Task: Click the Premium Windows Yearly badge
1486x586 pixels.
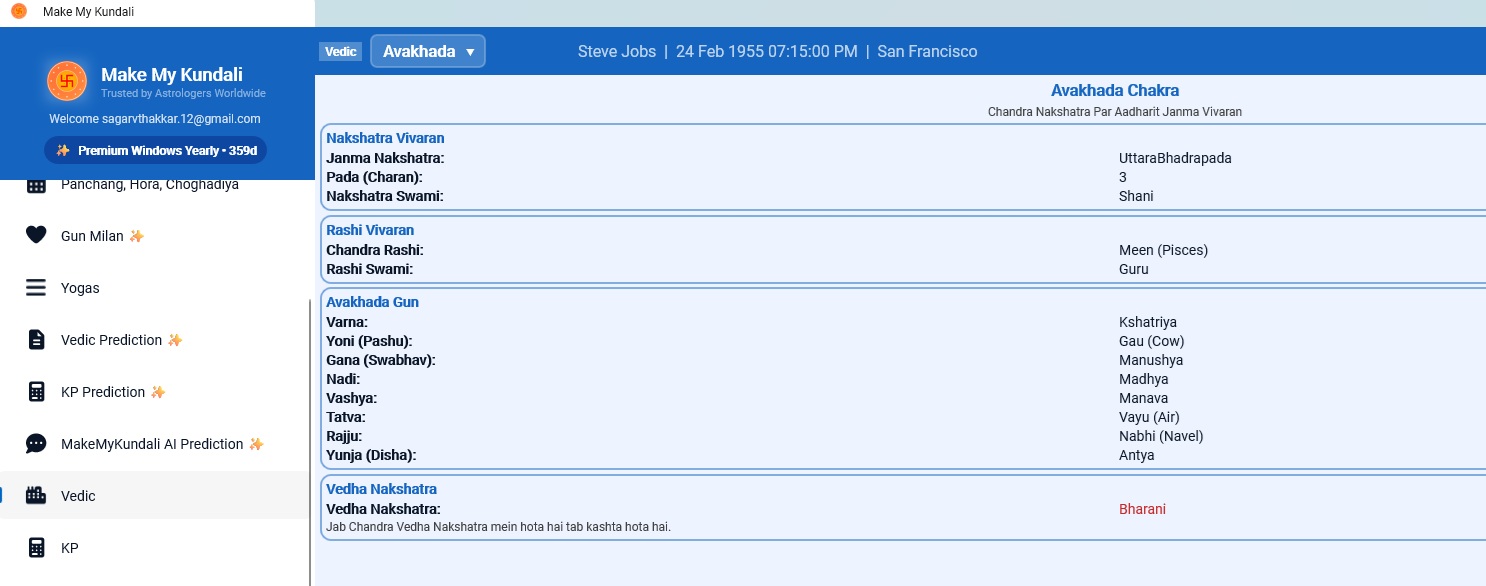Action: coord(155,150)
